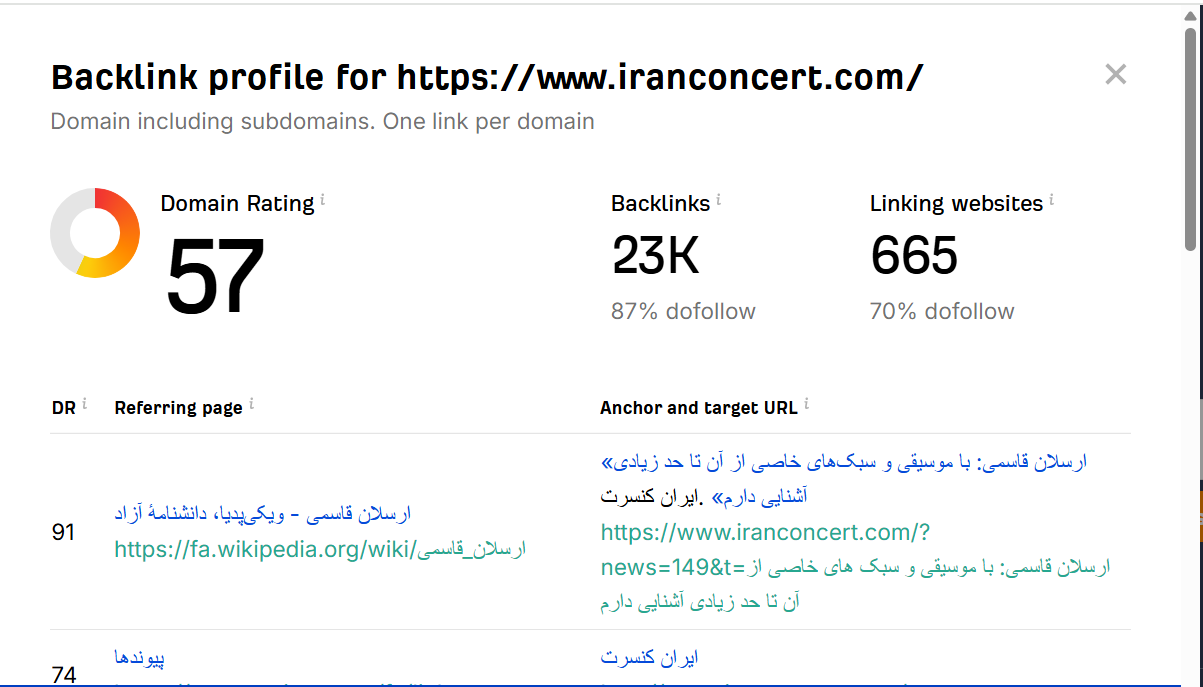Viewport: 1203px width, 687px height.
Task: Click the Anchor and target URL column header
Action: (x=698, y=407)
